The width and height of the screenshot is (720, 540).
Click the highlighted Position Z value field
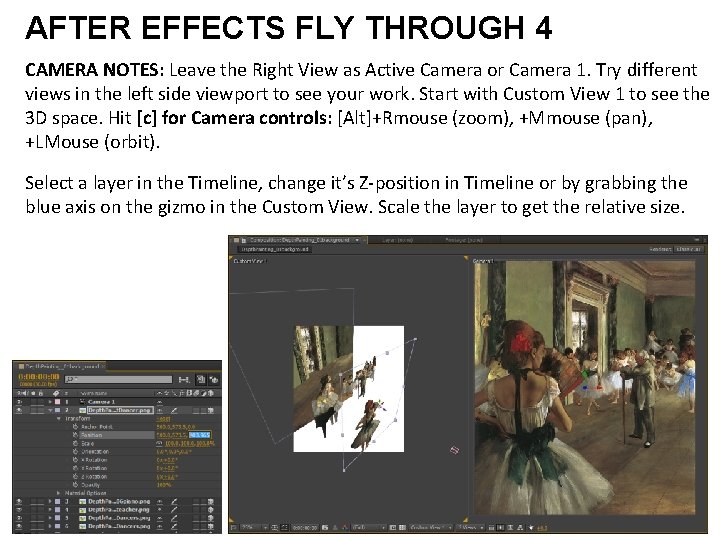200,435
